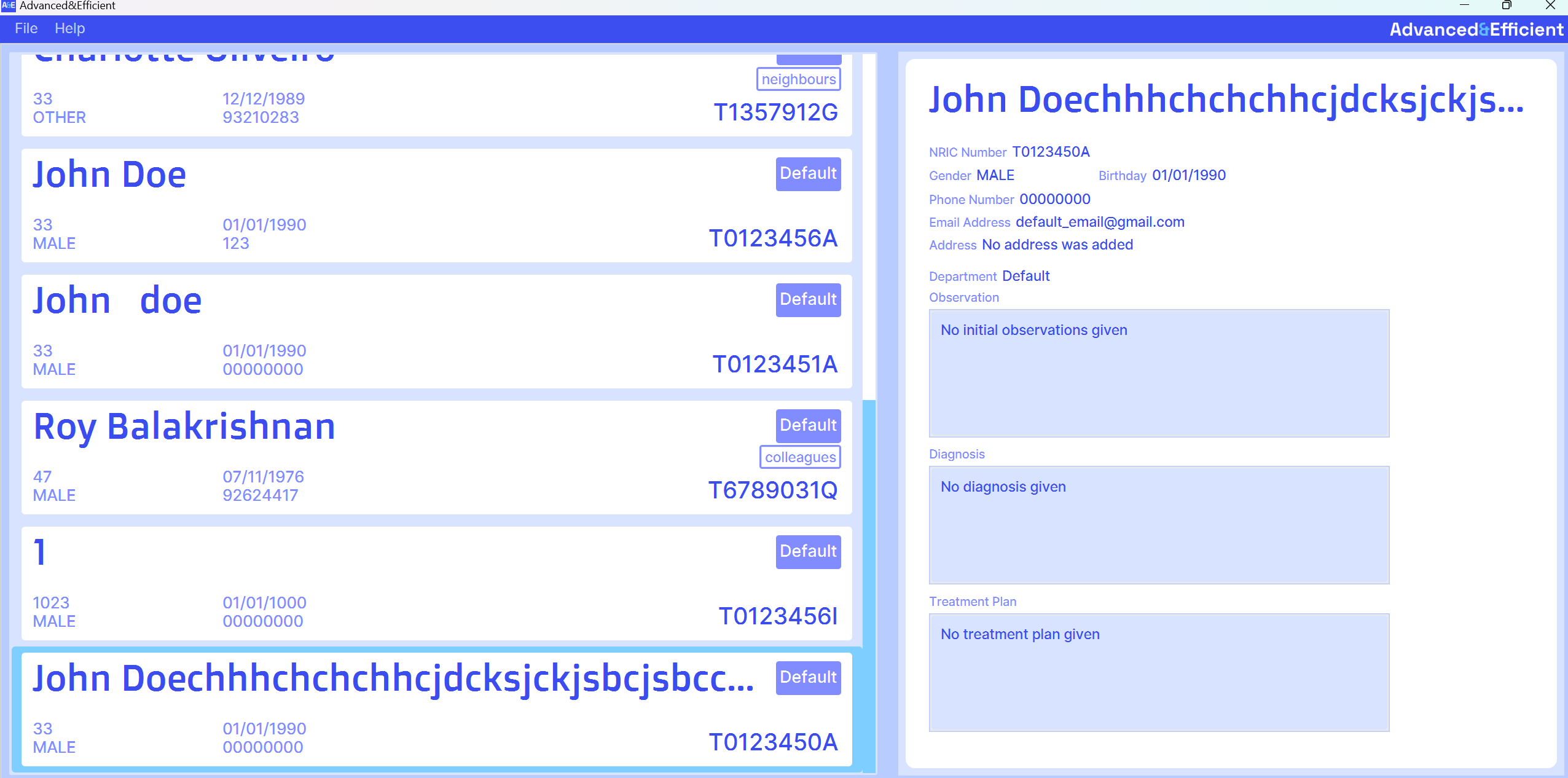
Task: Click the Observation text box
Action: pyautogui.click(x=1159, y=373)
